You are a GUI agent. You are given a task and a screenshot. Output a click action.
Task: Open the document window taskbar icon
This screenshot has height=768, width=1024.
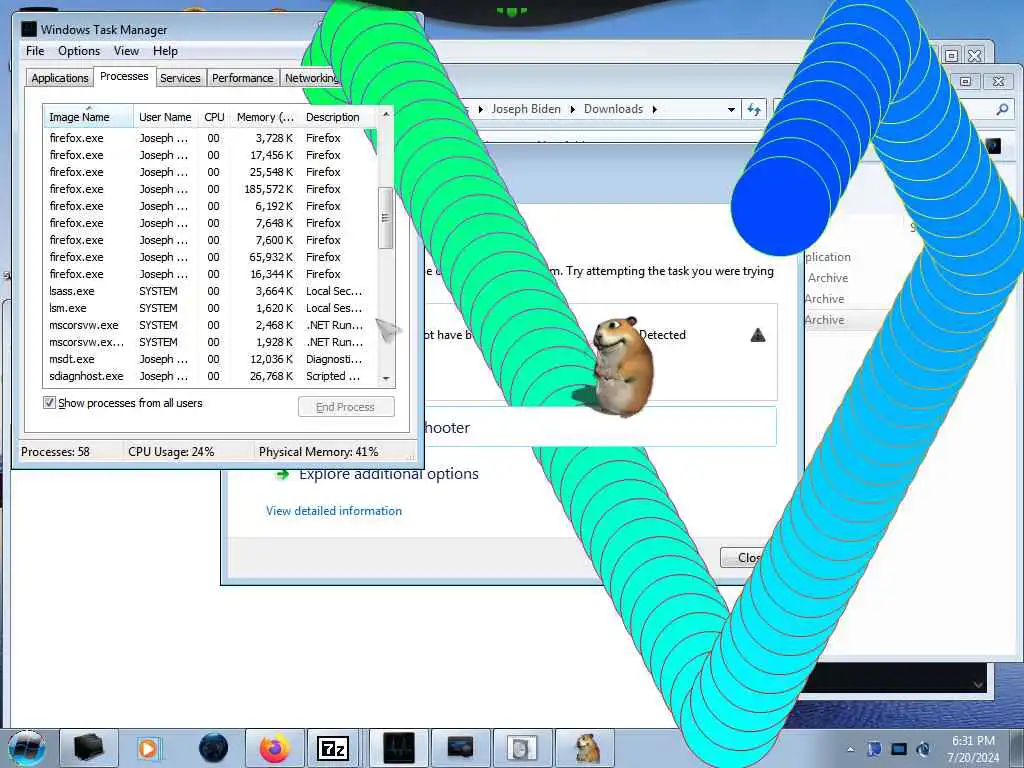tap(521, 748)
